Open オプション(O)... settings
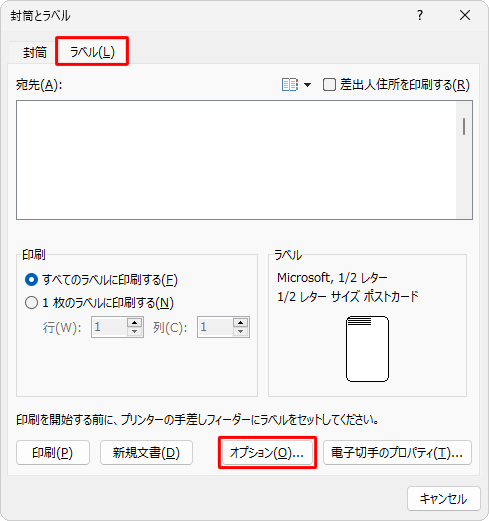This screenshot has width=489, height=521. pyautogui.click(x=267, y=453)
